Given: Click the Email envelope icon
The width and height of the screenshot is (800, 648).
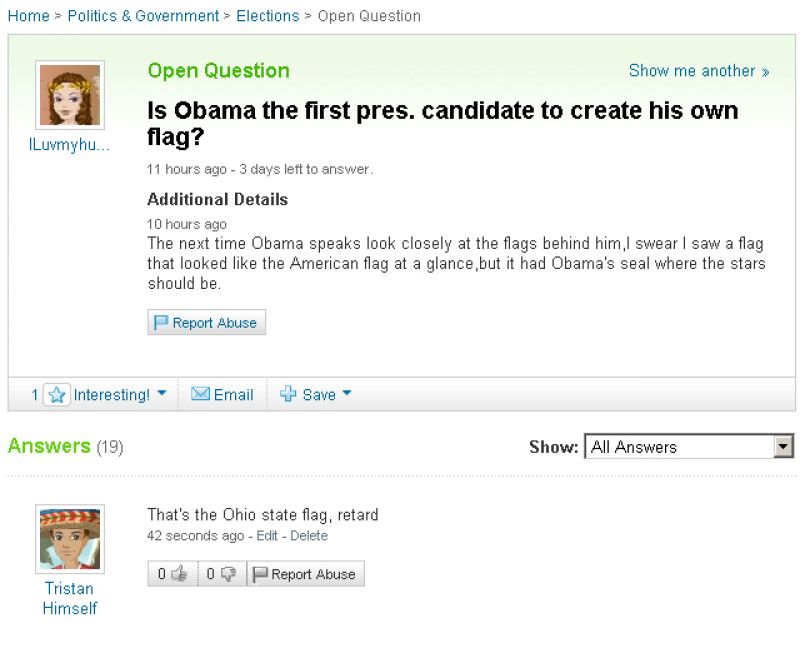Looking at the screenshot, I should 200,395.
